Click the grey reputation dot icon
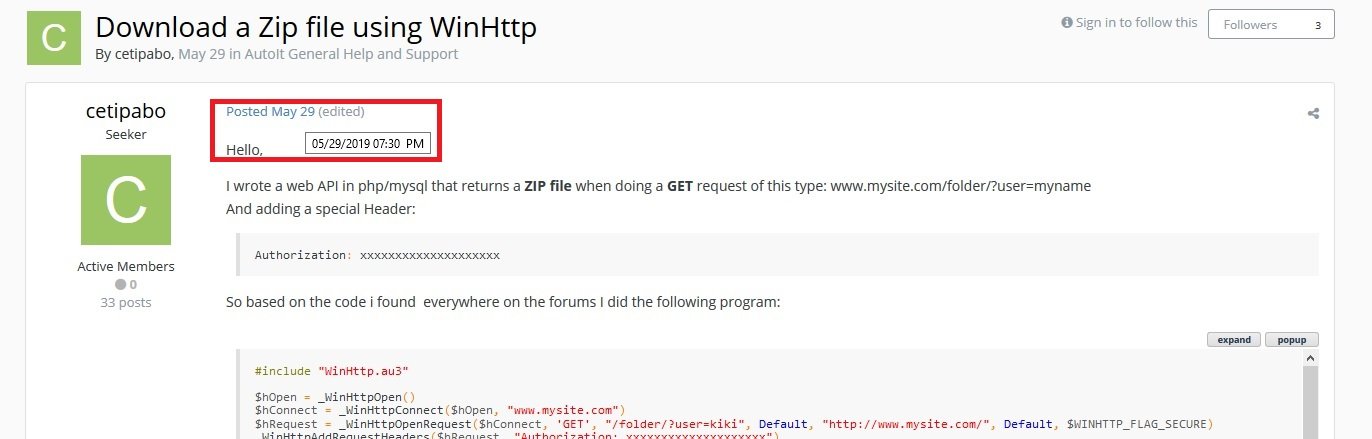 tap(119, 285)
